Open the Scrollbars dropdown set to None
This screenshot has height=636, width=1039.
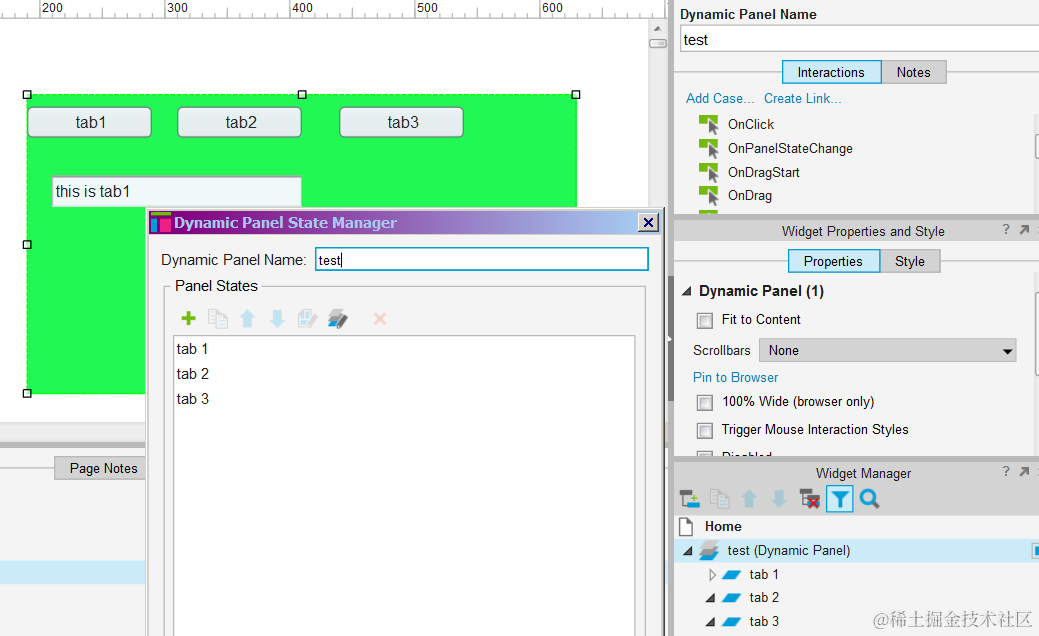point(887,350)
